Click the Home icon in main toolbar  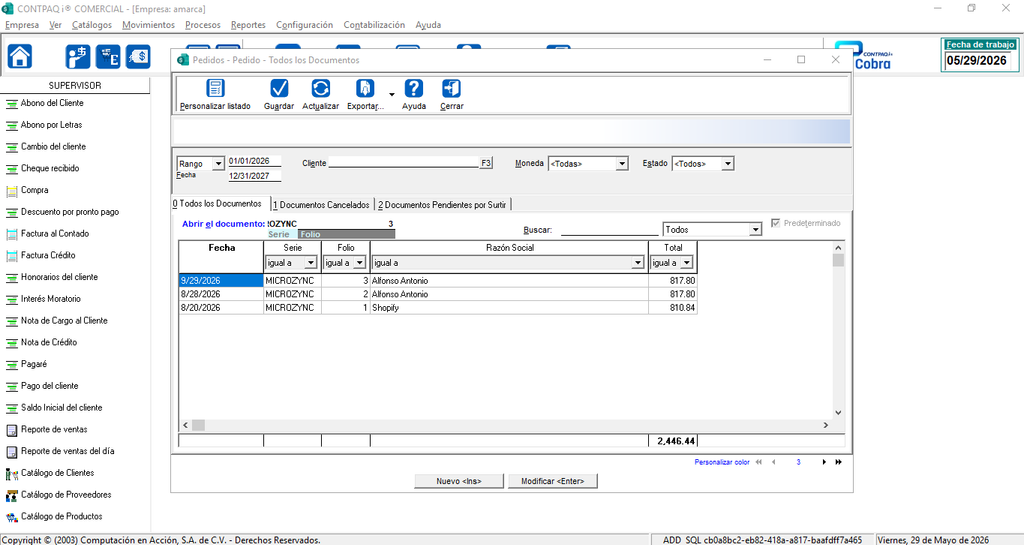[20, 56]
